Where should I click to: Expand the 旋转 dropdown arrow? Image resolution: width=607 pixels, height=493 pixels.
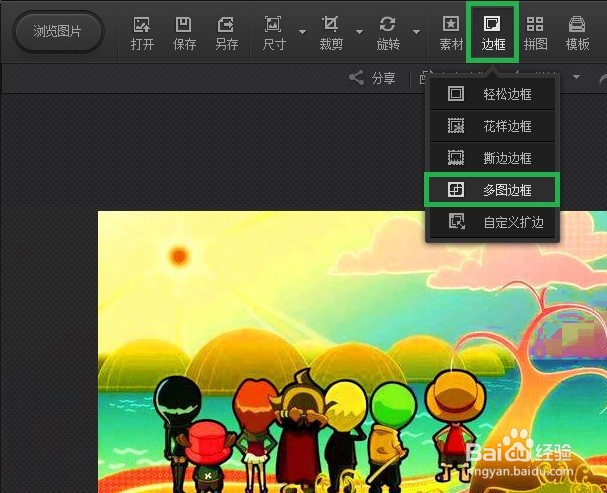pos(417,32)
